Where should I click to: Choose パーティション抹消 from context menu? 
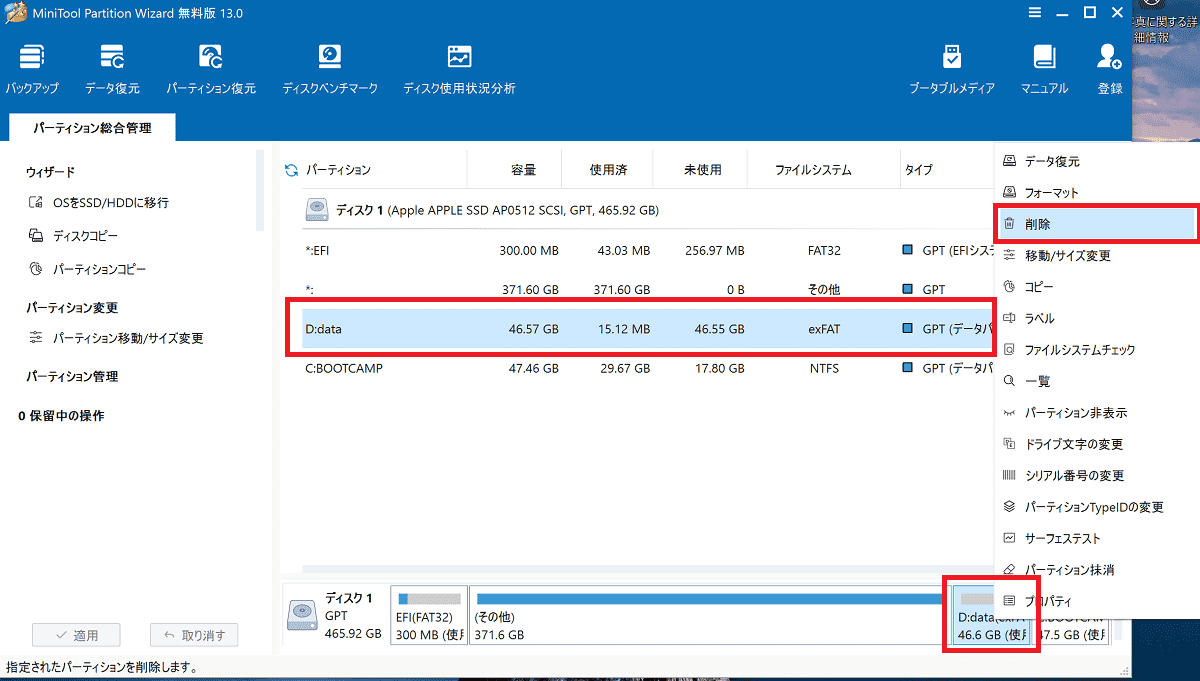click(x=1097, y=570)
